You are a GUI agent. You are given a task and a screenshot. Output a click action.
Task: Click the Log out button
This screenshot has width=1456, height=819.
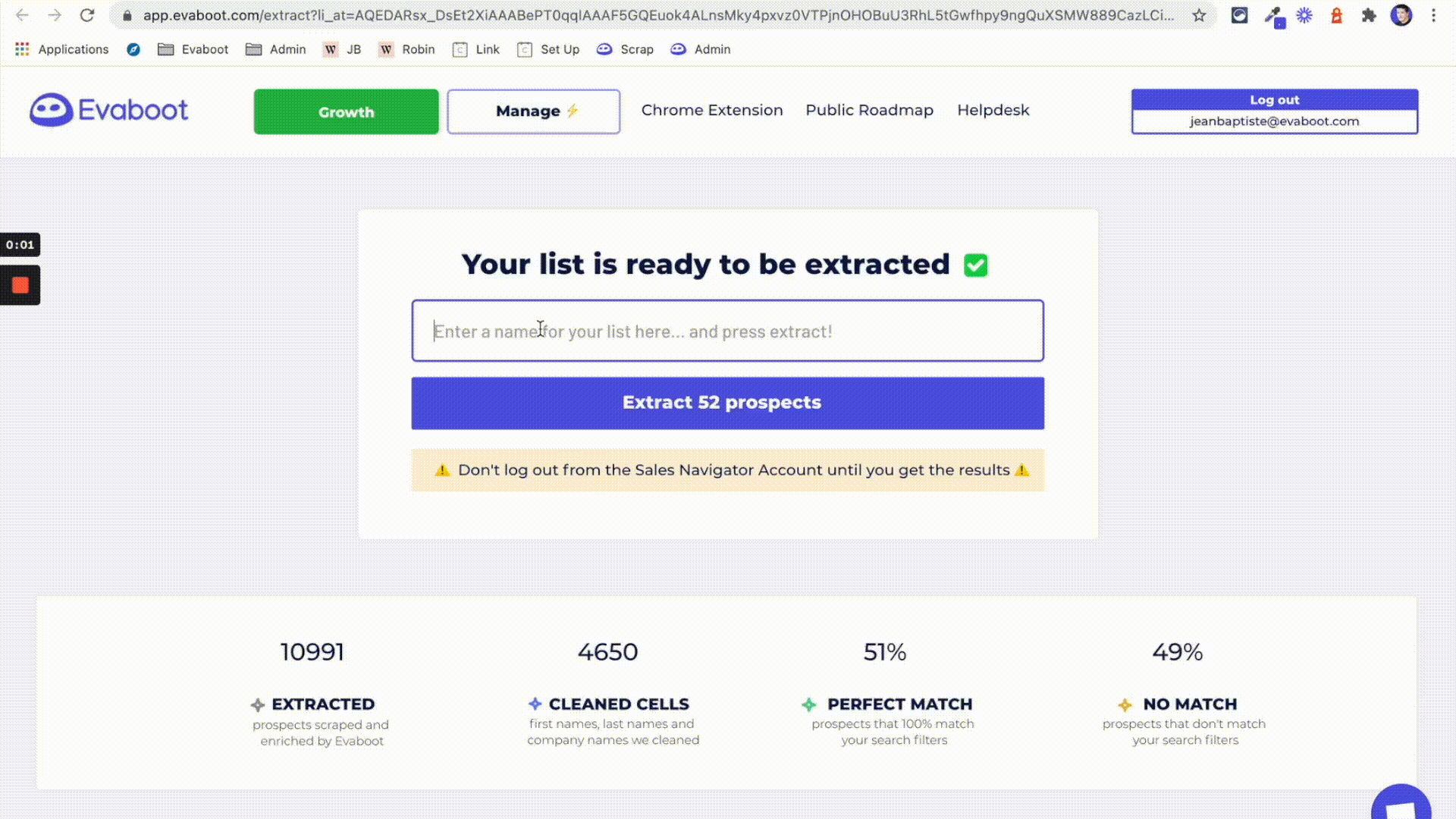1274,99
